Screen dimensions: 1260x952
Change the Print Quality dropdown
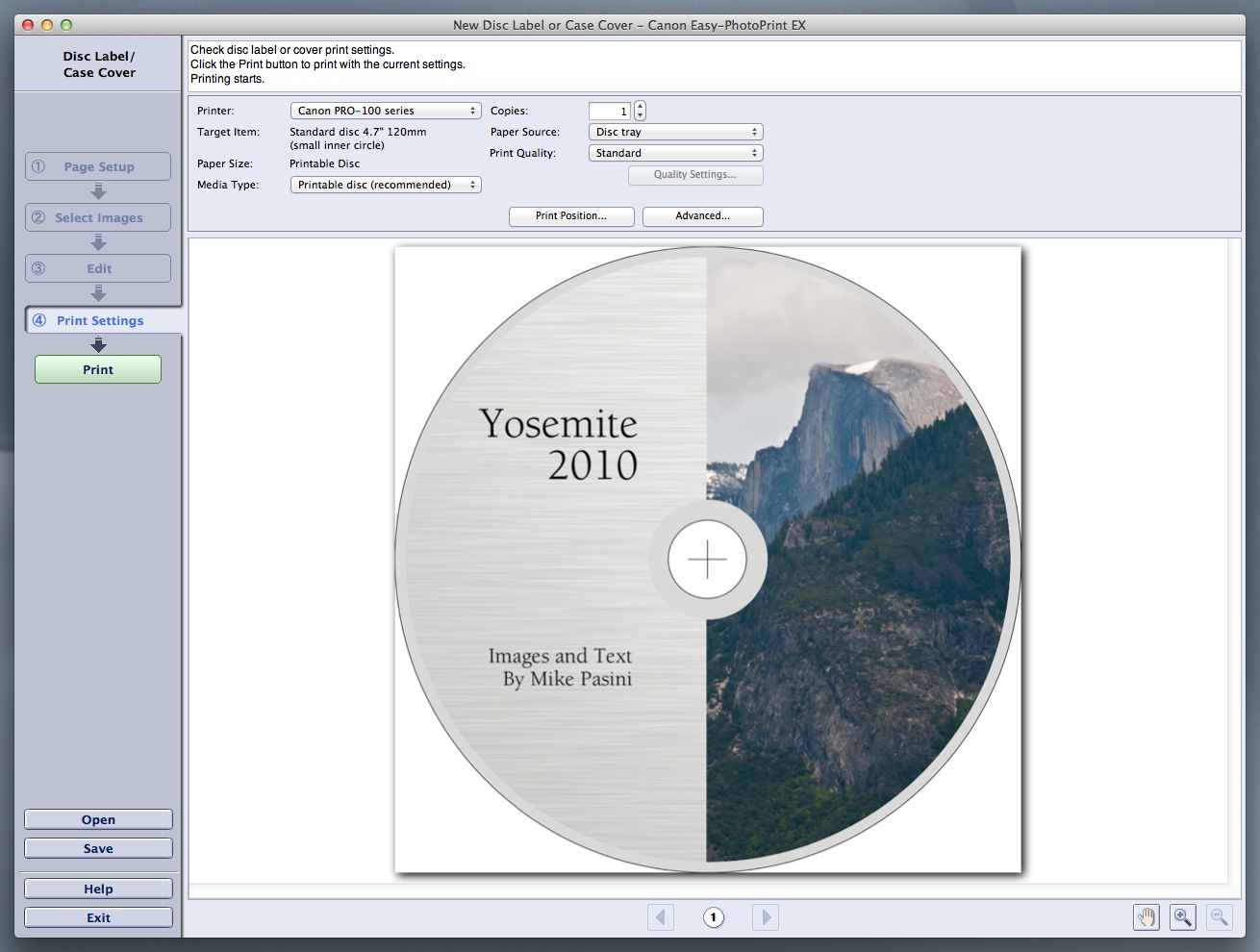[x=675, y=153]
